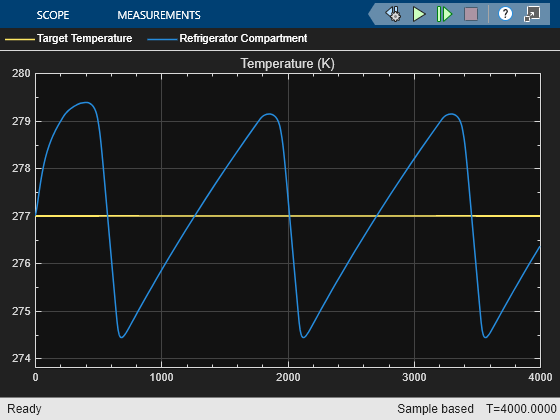Toggle Refrigerator Compartment signal visibility in legend
This screenshot has width=560, height=420.
[x=243, y=38]
